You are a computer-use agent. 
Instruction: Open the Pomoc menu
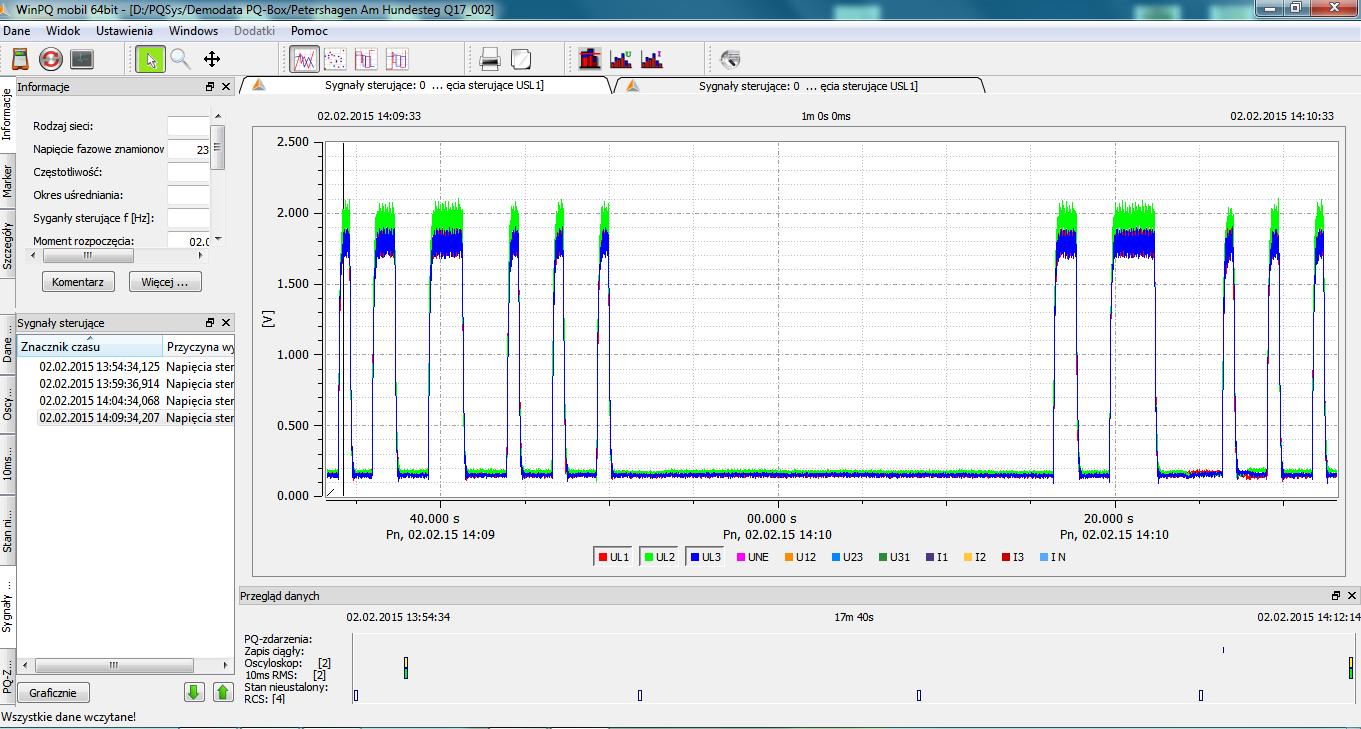point(309,31)
